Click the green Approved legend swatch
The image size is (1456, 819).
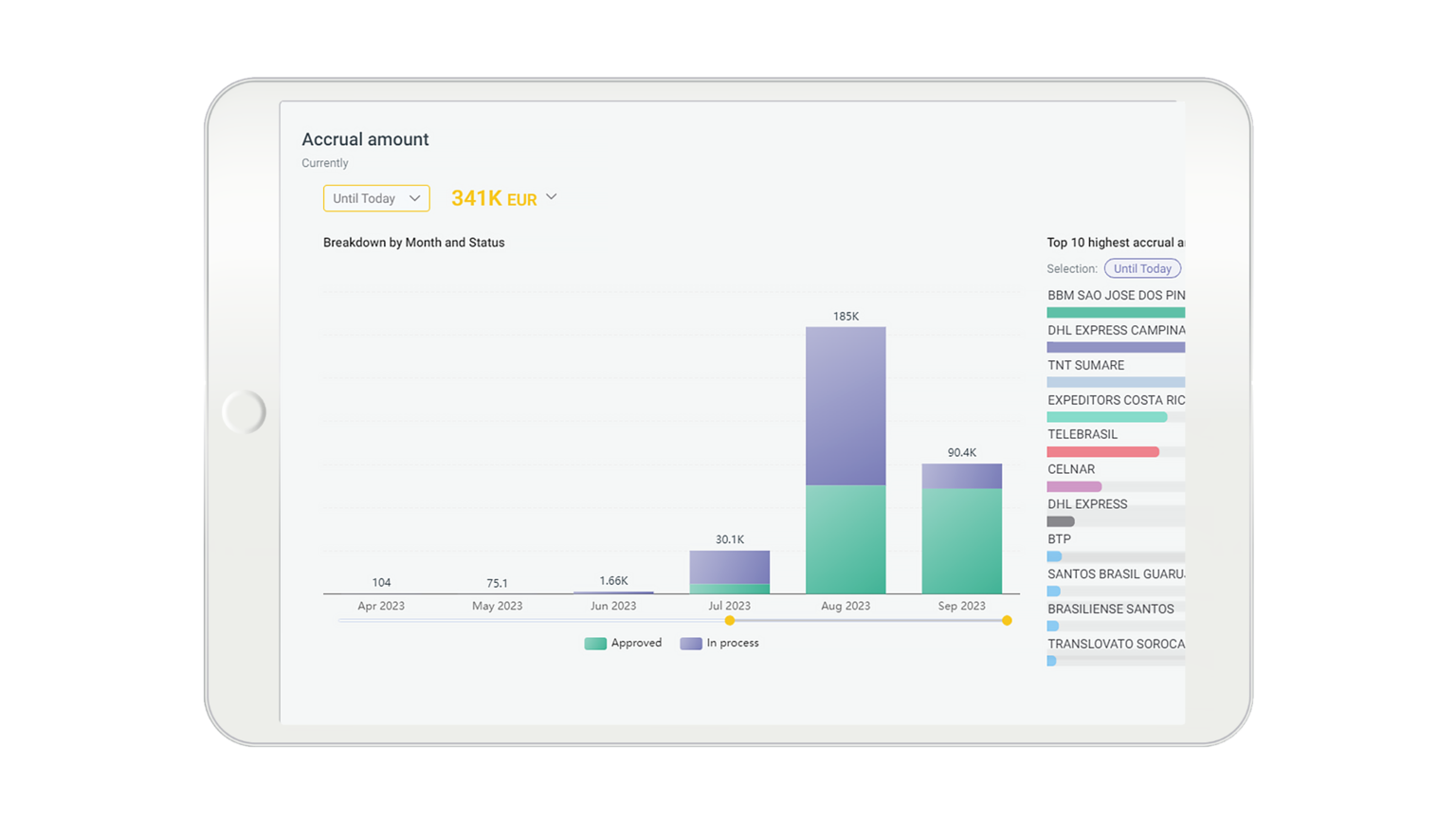[593, 643]
